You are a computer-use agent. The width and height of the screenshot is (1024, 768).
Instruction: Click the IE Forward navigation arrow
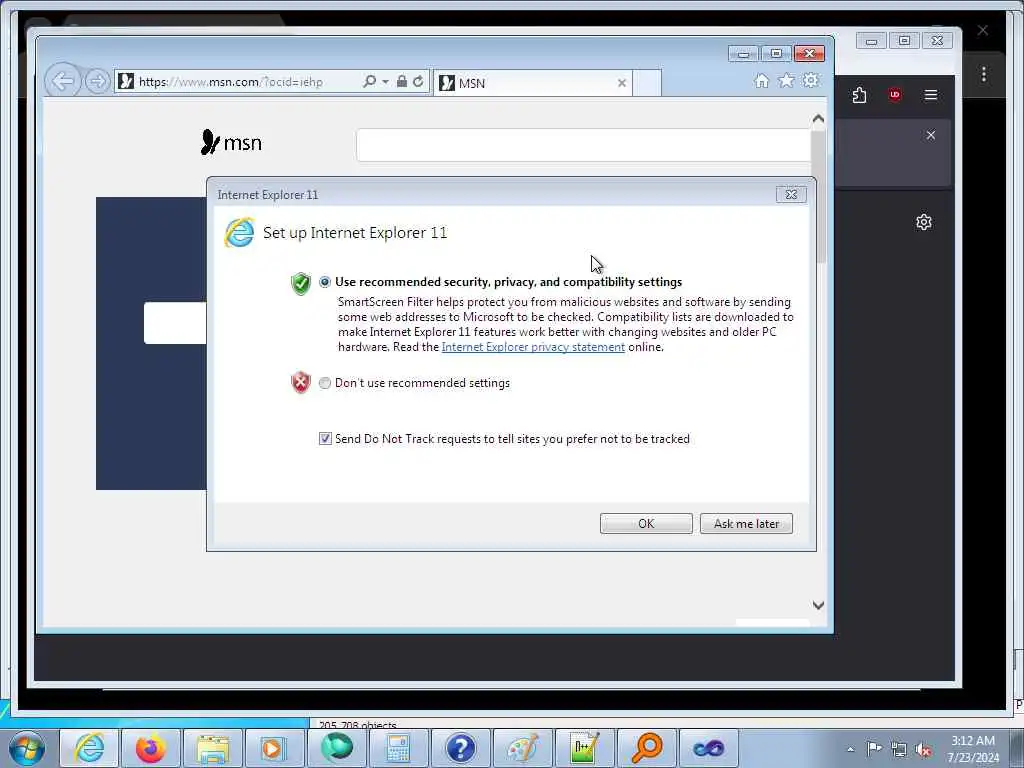(97, 82)
